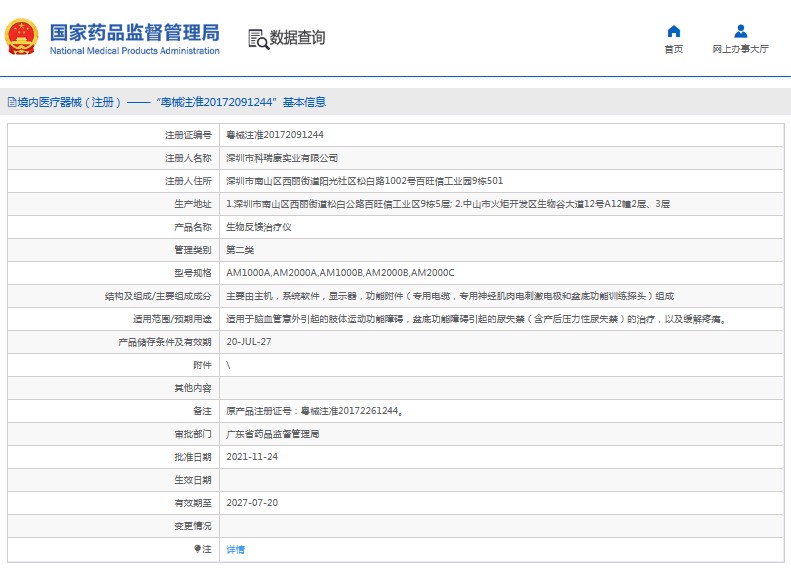Image resolution: width=791 pixels, height=568 pixels.
Task: Click 数据查询 heading text
Action: pyautogui.click(x=297, y=37)
